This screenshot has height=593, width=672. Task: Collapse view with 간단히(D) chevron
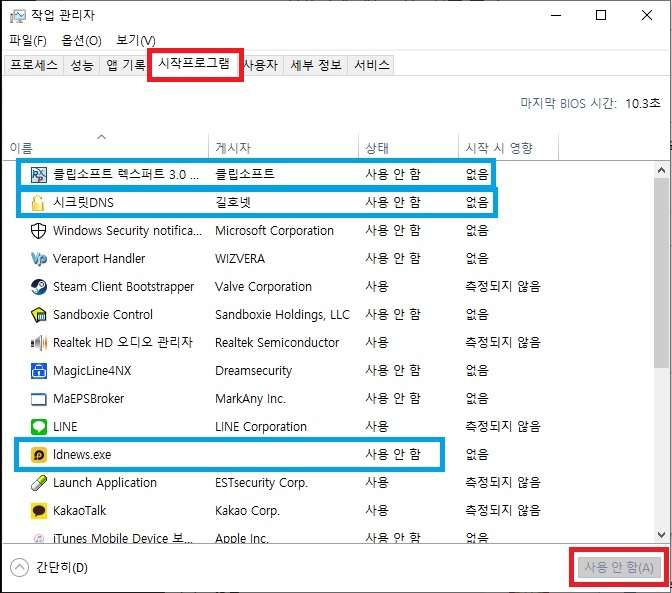pos(19,568)
